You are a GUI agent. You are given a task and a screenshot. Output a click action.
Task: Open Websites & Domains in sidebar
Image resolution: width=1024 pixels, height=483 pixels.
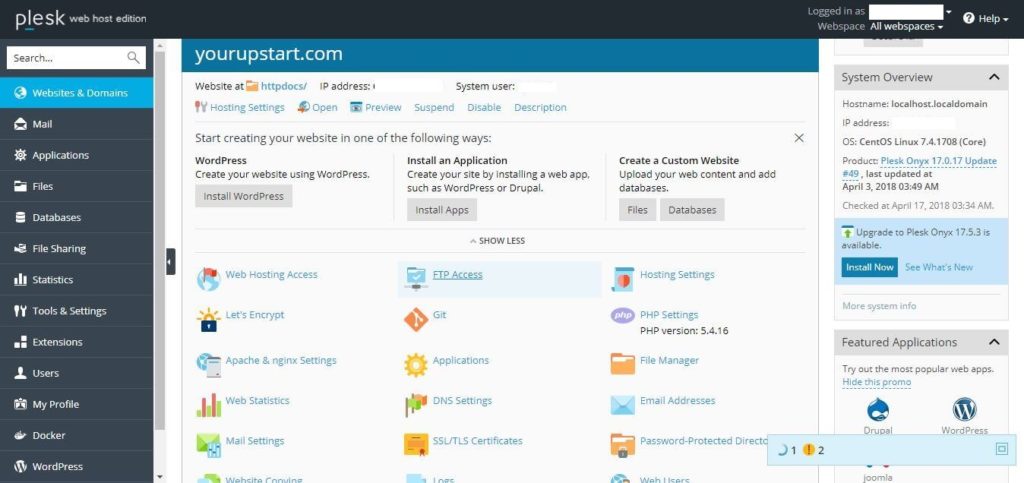76,93
